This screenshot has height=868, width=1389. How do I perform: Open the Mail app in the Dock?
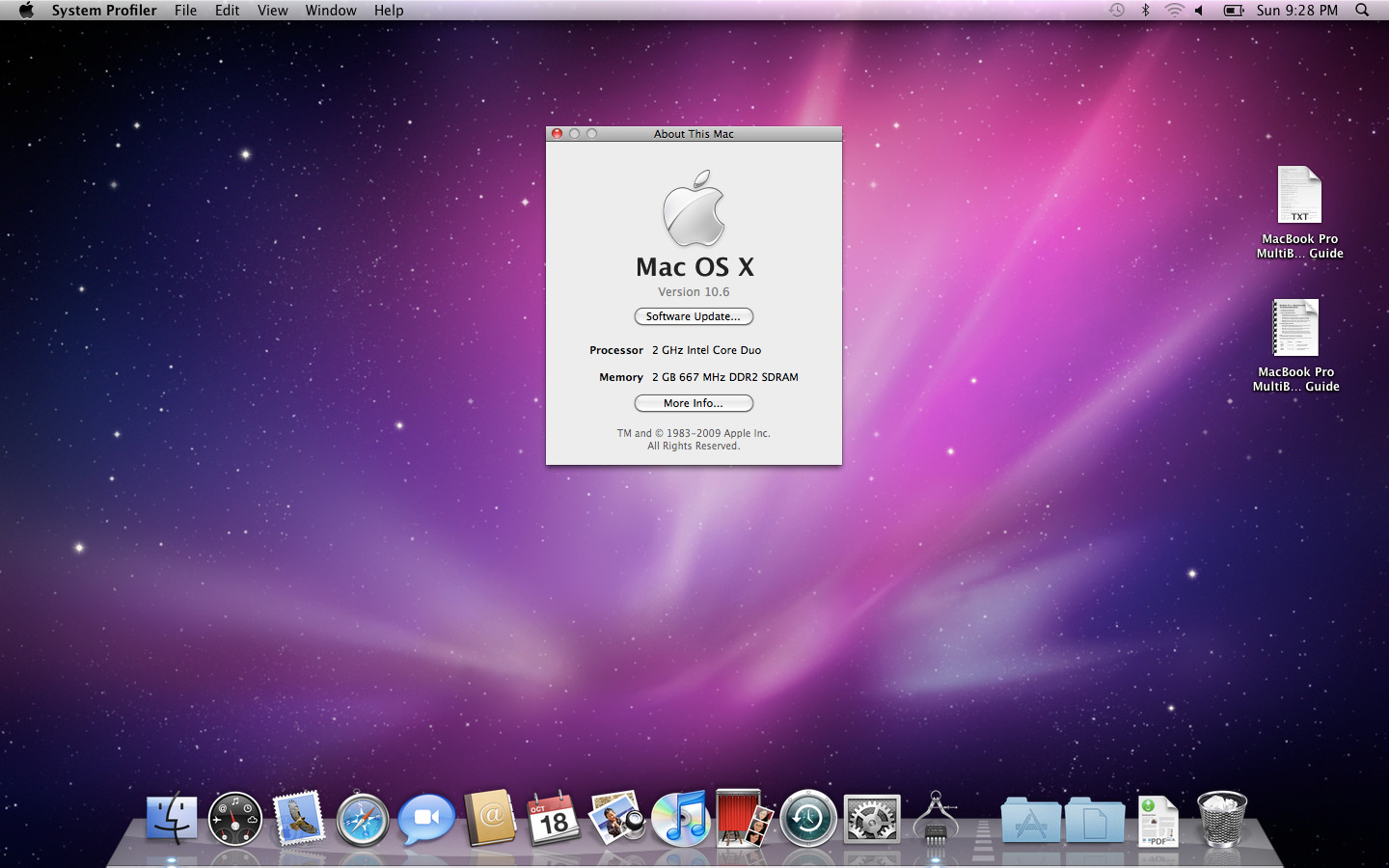(x=299, y=819)
